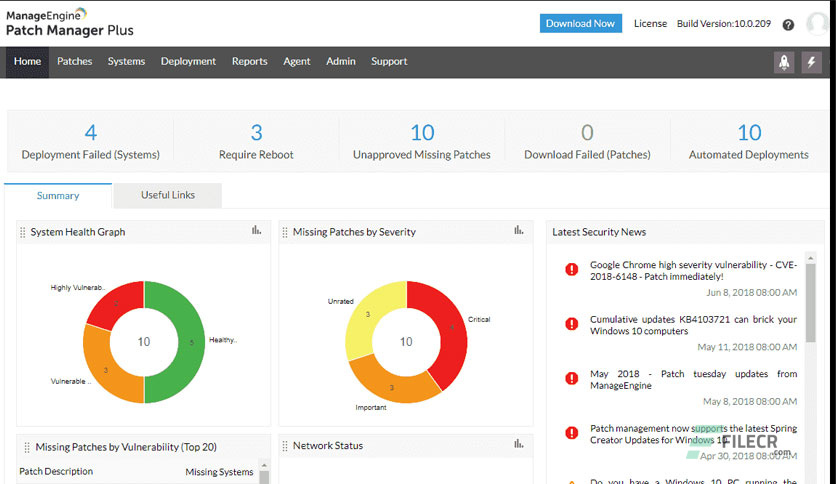This screenshot has height=484, width=836.
Task: Click yellow Unrated segment in severity chart
Action: [368, 314]
